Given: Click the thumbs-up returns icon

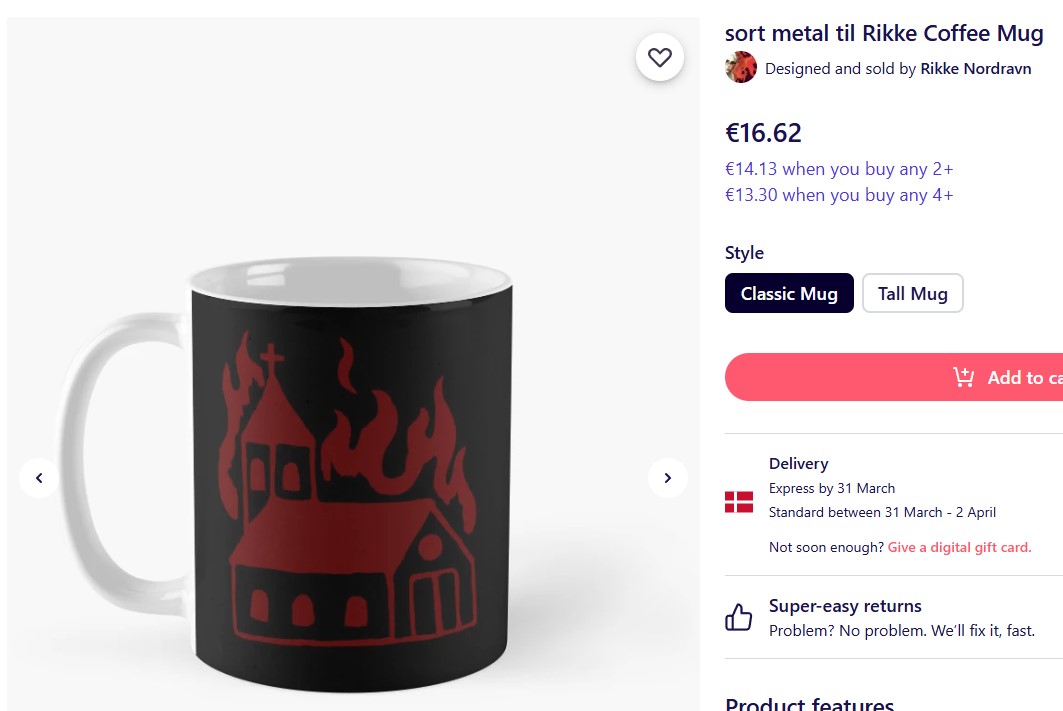Looking at the screenshot, I should coord(739,617).
